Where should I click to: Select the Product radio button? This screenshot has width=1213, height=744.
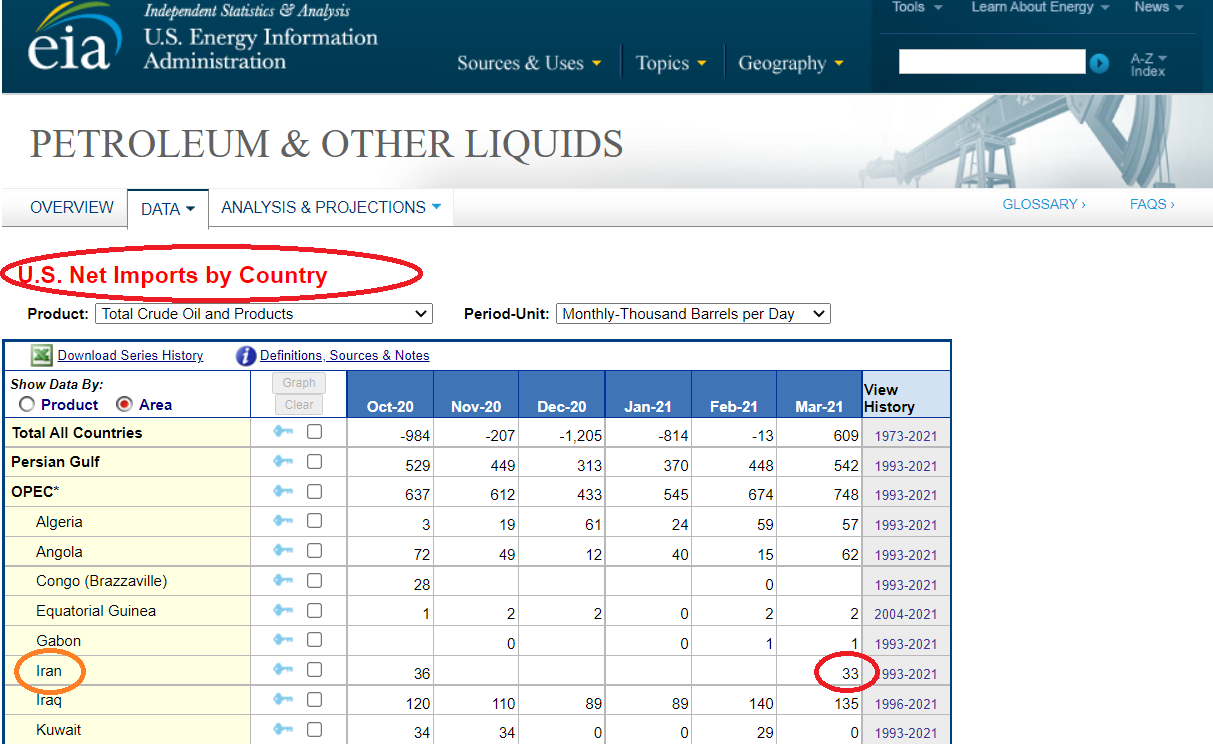[27, 405]
